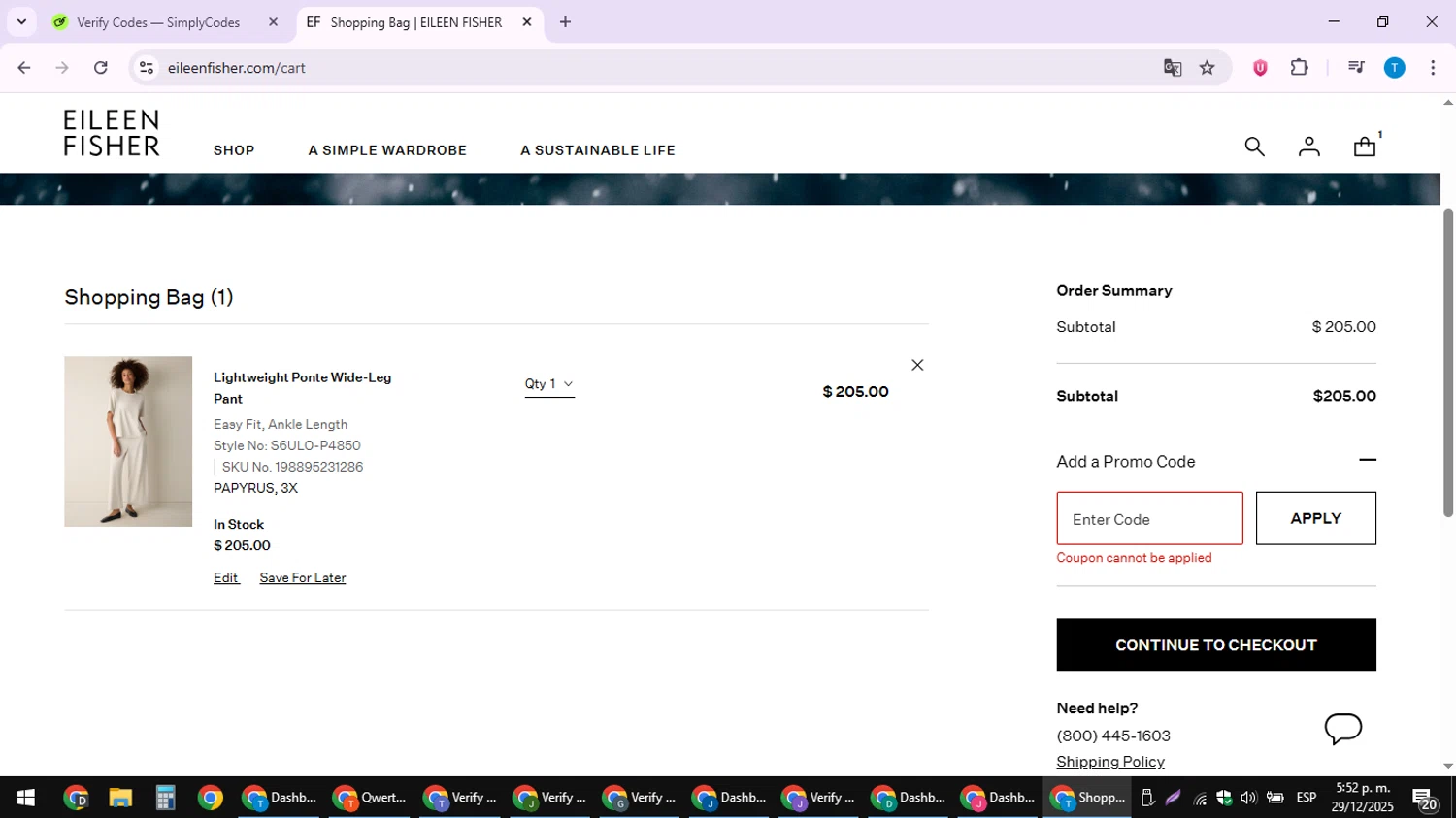Close the Shopping Bag tab

[527, 22]
